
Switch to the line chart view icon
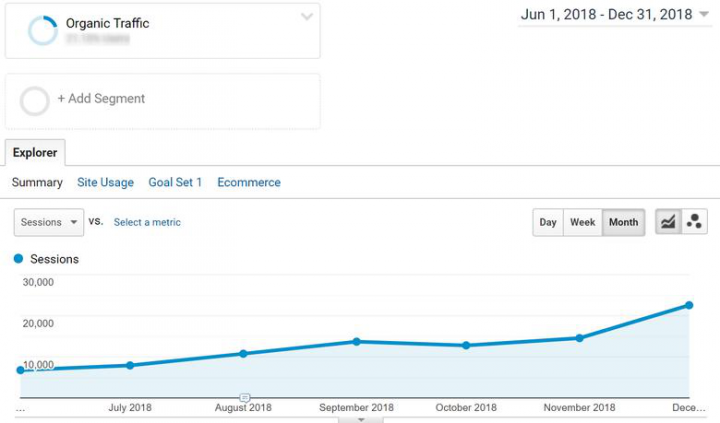coord(667,222)
